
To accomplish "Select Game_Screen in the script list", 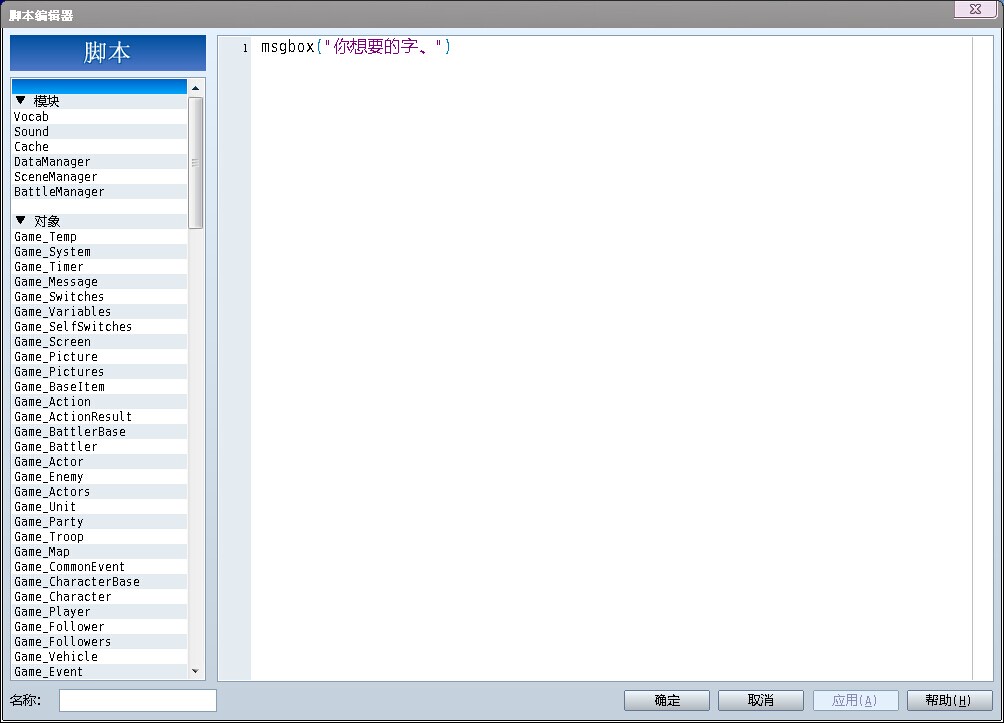I will click(99, 341).
